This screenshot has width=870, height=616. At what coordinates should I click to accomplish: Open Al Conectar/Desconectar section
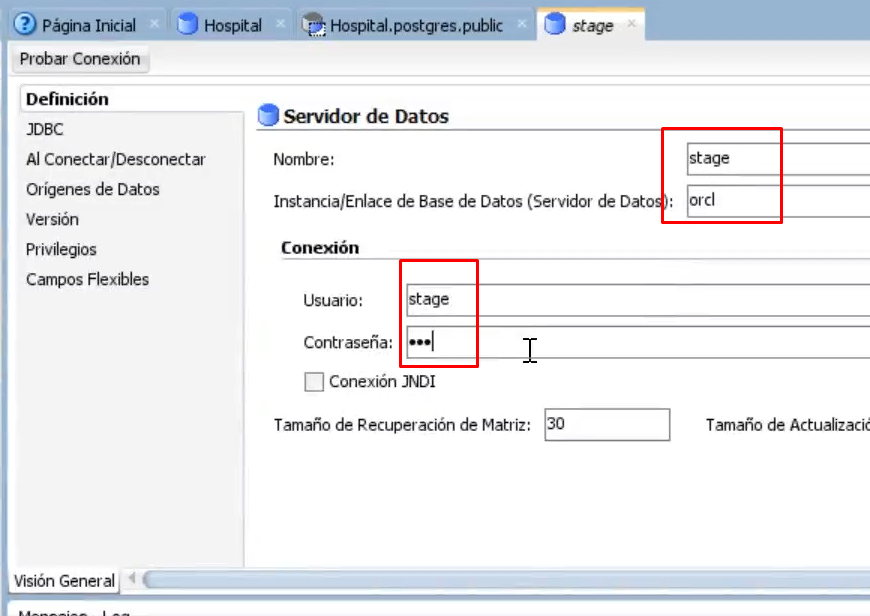coord(115,159)
